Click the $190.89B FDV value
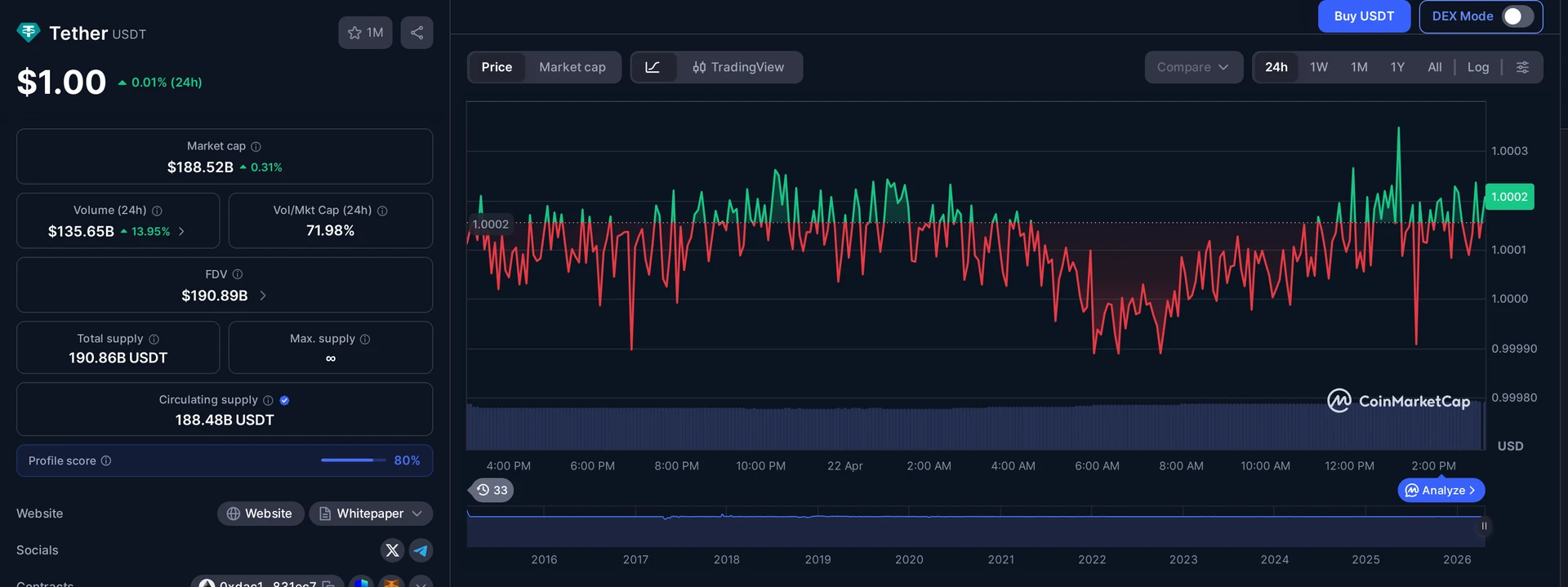 tap(214, 296)
